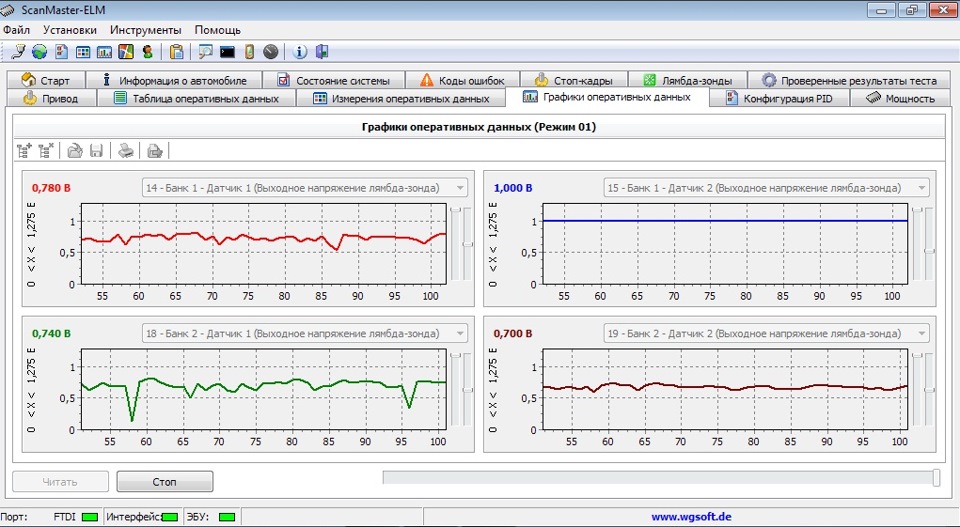The width and height of the screenshot is (960, 527).
Task: Click the Стоп button
Action: (165, 482)
